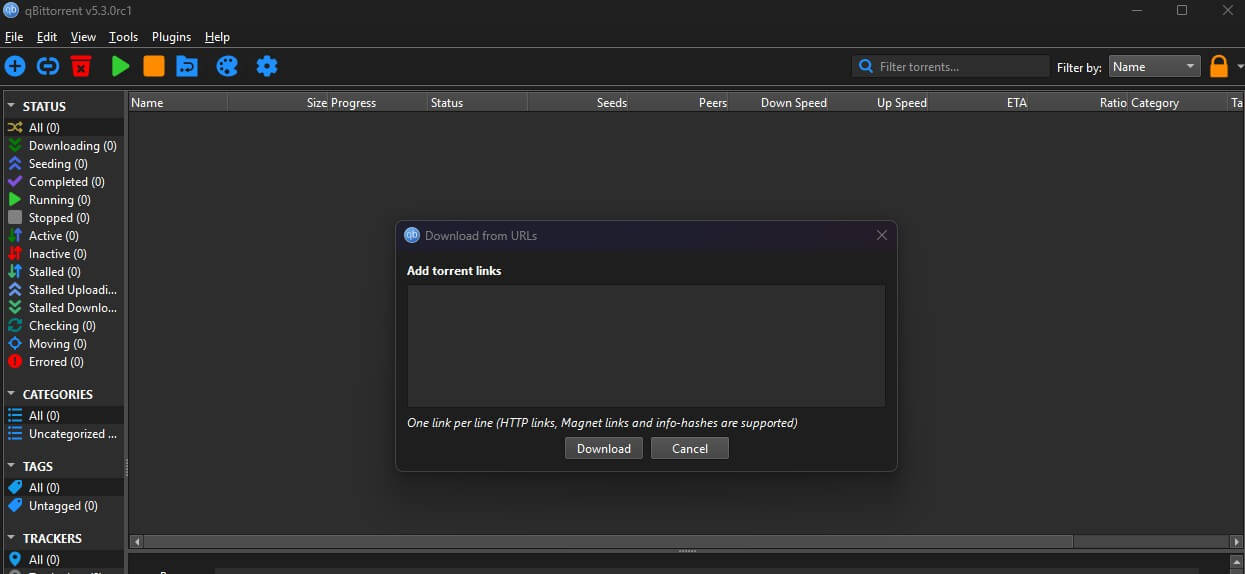Sort by the Peers column header
The height and width of the screenshot is (574, 1245).
coord(679,102)
